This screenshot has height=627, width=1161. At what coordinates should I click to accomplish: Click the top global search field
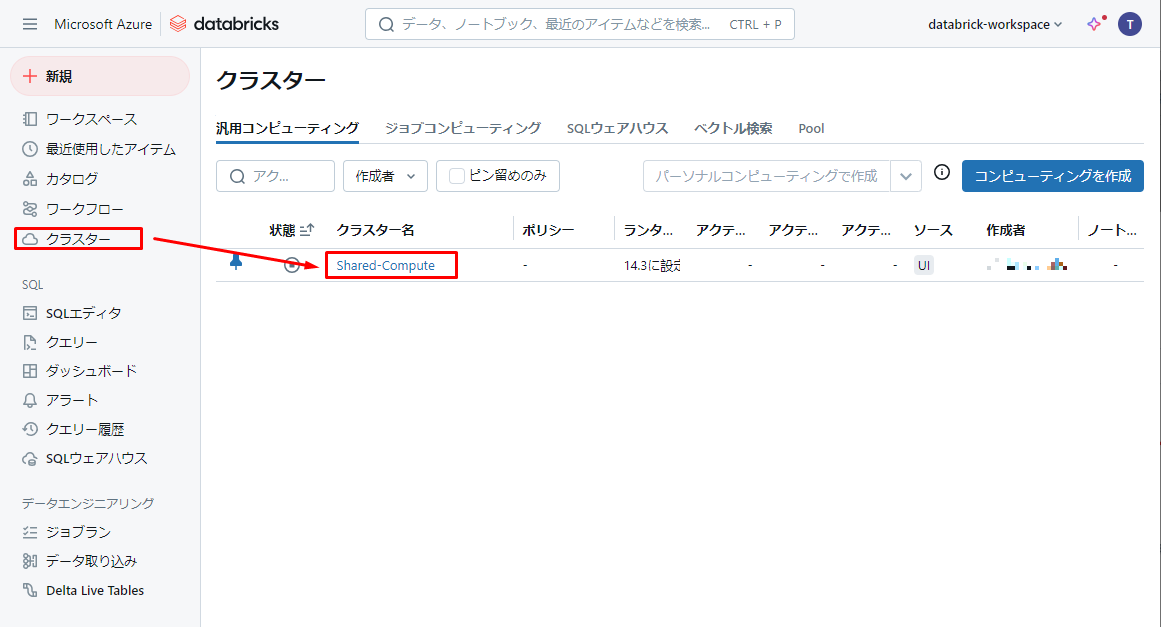point(580,24)
